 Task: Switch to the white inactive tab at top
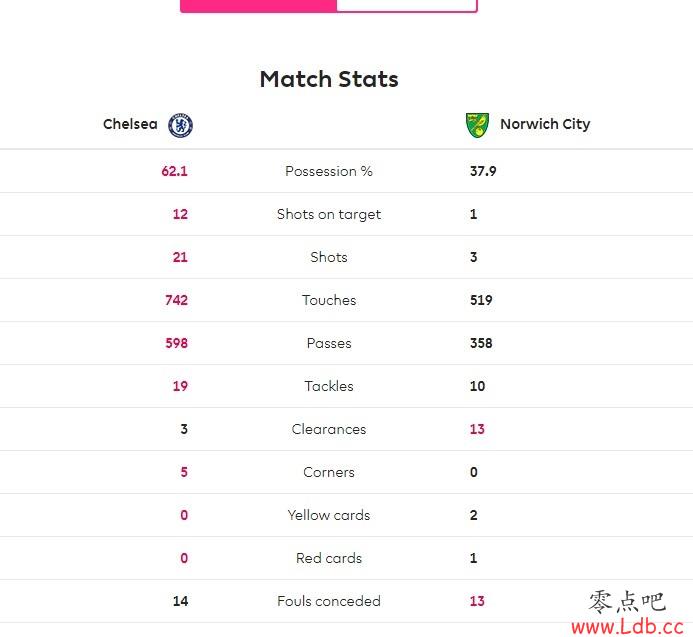coord(407,6)
